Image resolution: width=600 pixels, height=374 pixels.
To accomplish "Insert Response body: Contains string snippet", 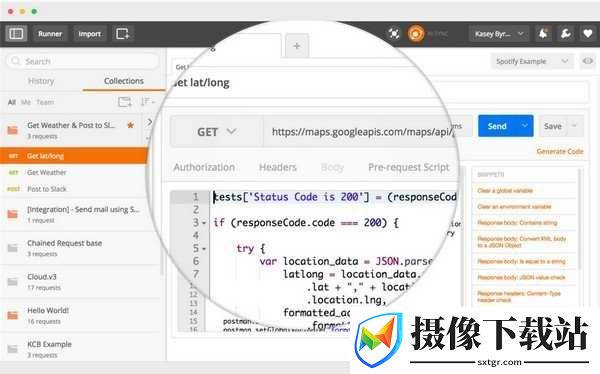I will point(517,223).
